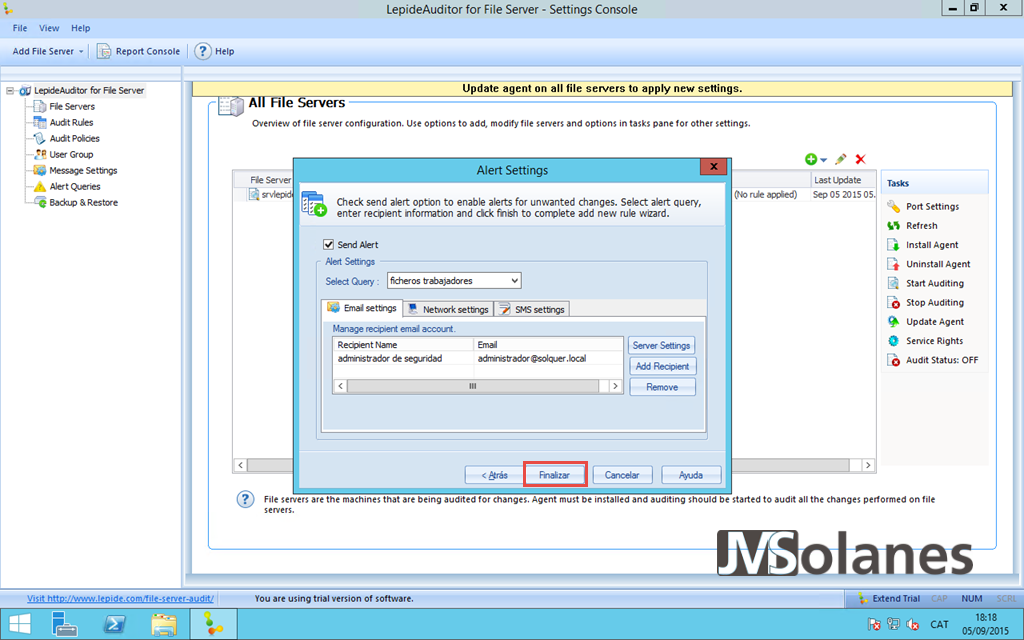
Task: Open Audit Rules node
Action: pyautogui.click(x=71, y=122)
